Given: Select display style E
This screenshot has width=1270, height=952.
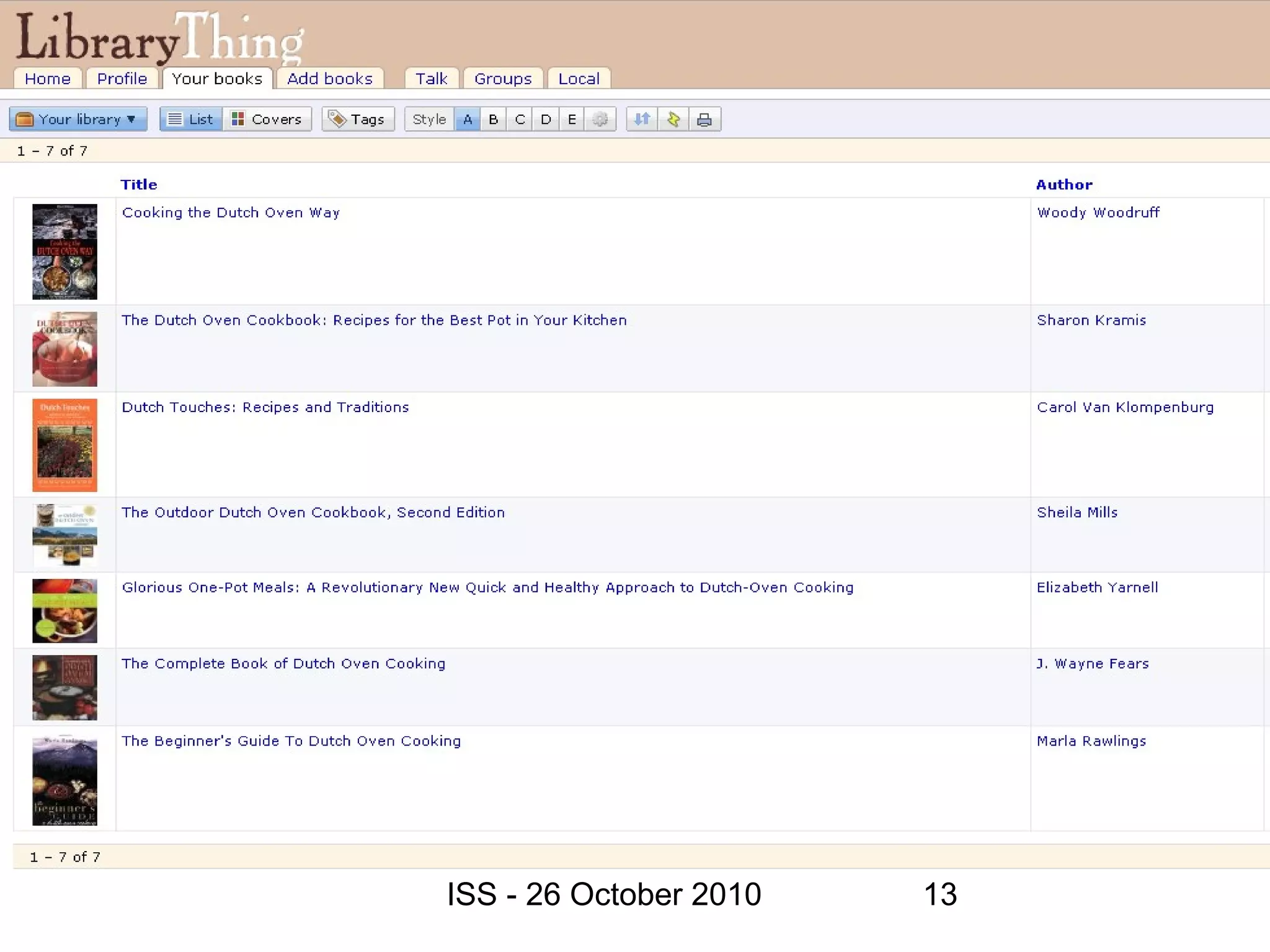Looking at the screenshot, I should (x=572, y=119).
